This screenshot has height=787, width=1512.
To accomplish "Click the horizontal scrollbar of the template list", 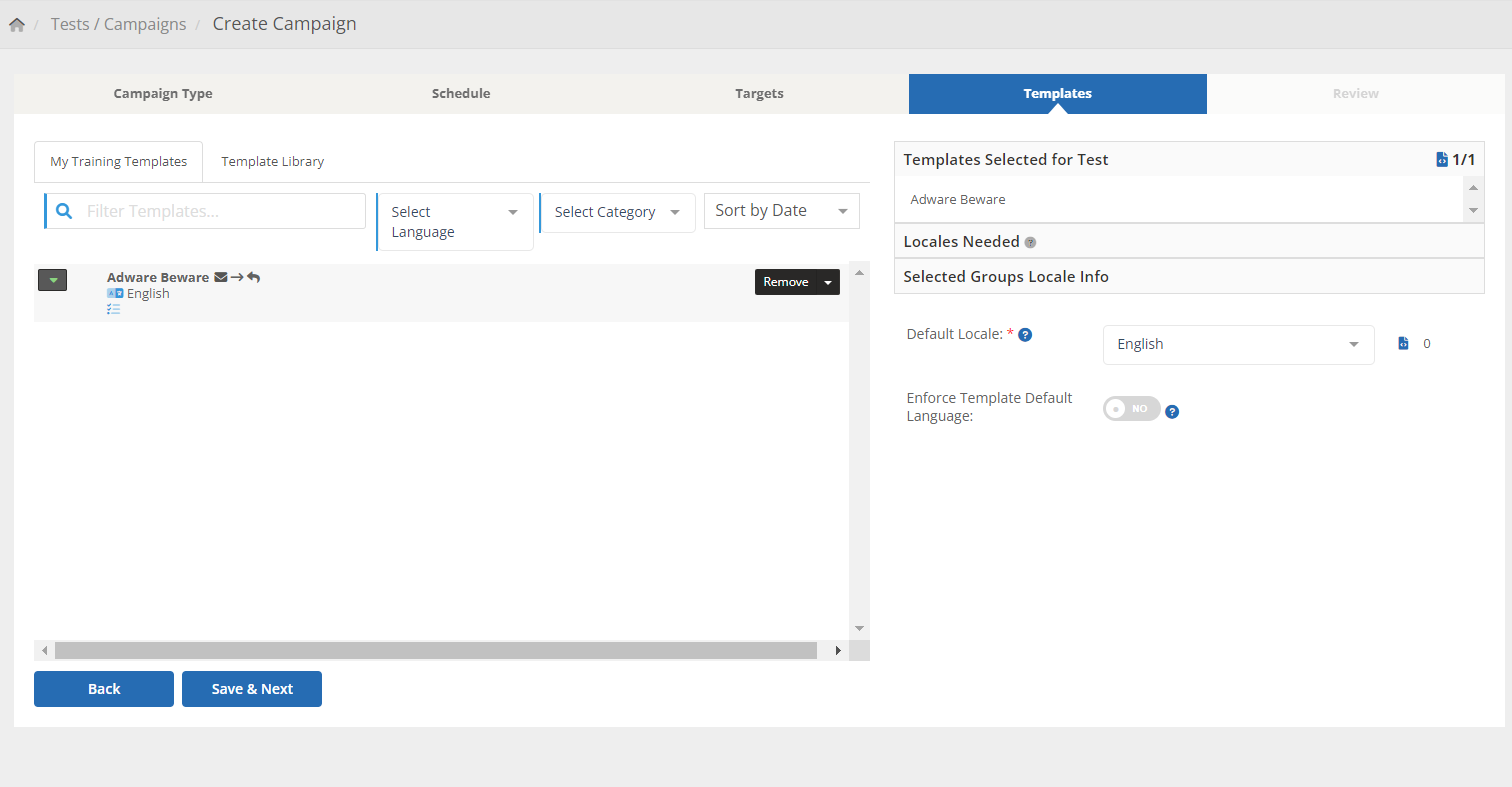I will [x=436, y=651].
